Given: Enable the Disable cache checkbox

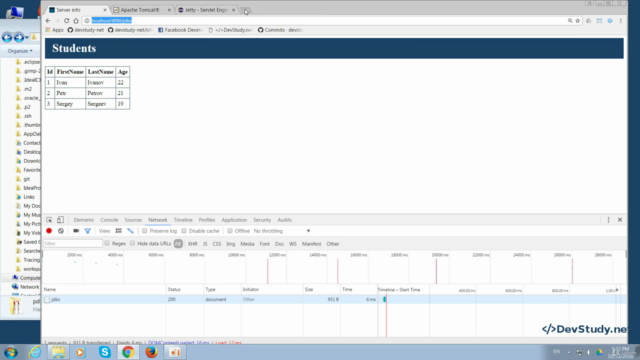Looking at the screenshot, I should point(184,231).
